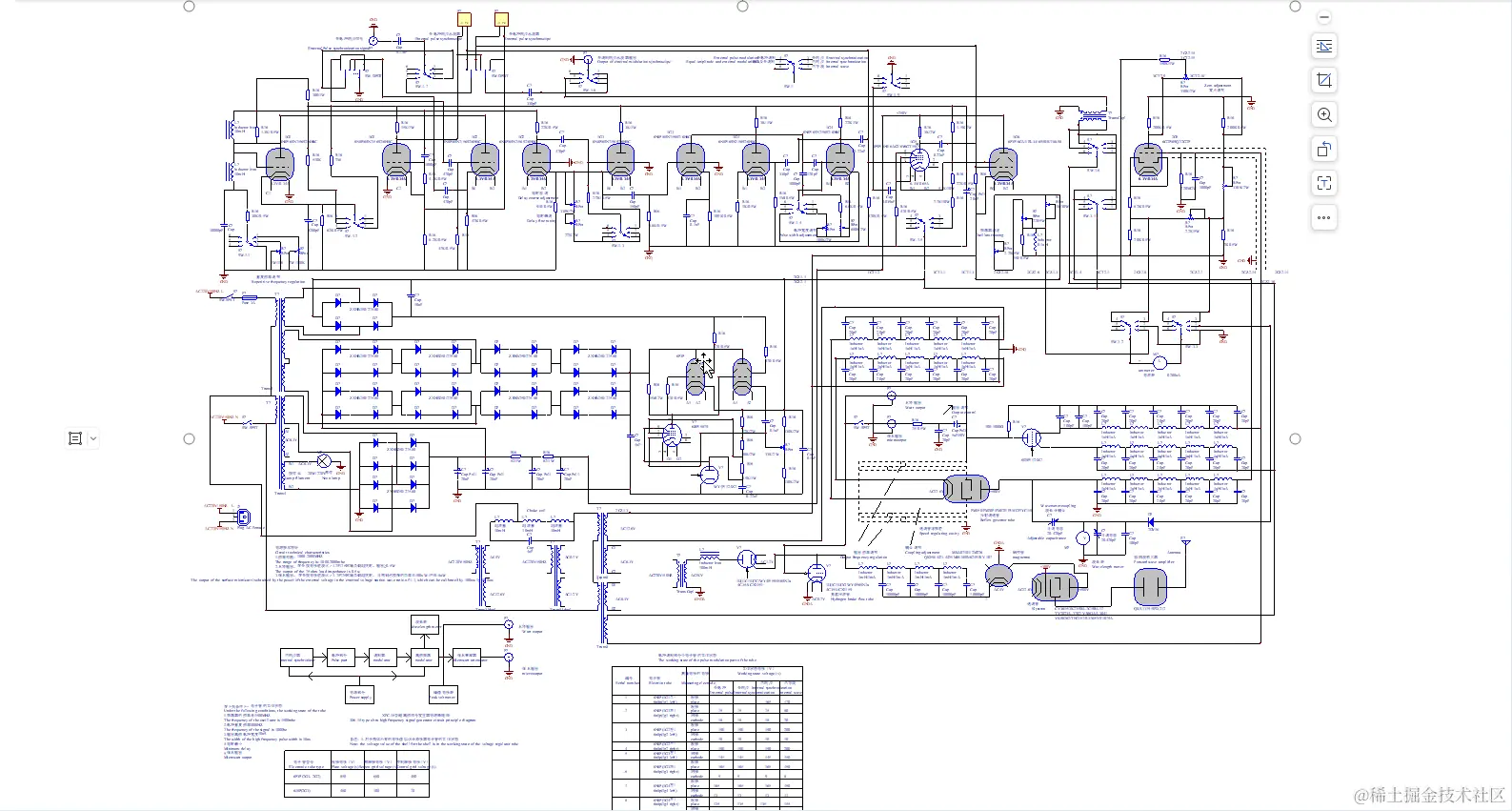Select the top-right corner resize handle
Image resolution: width=1512 pixels, height=811 pixels.
click(1295, 6)
